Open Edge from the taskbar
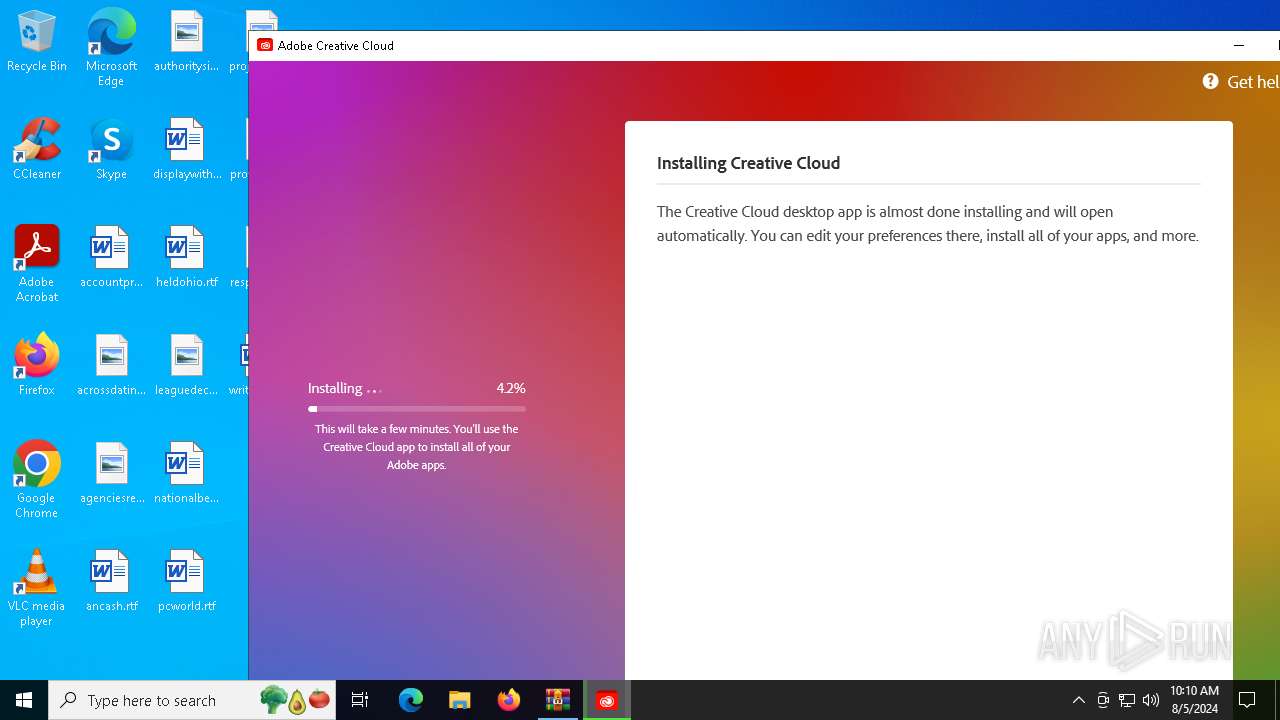 pyautogui.click(x=411, y=700)
